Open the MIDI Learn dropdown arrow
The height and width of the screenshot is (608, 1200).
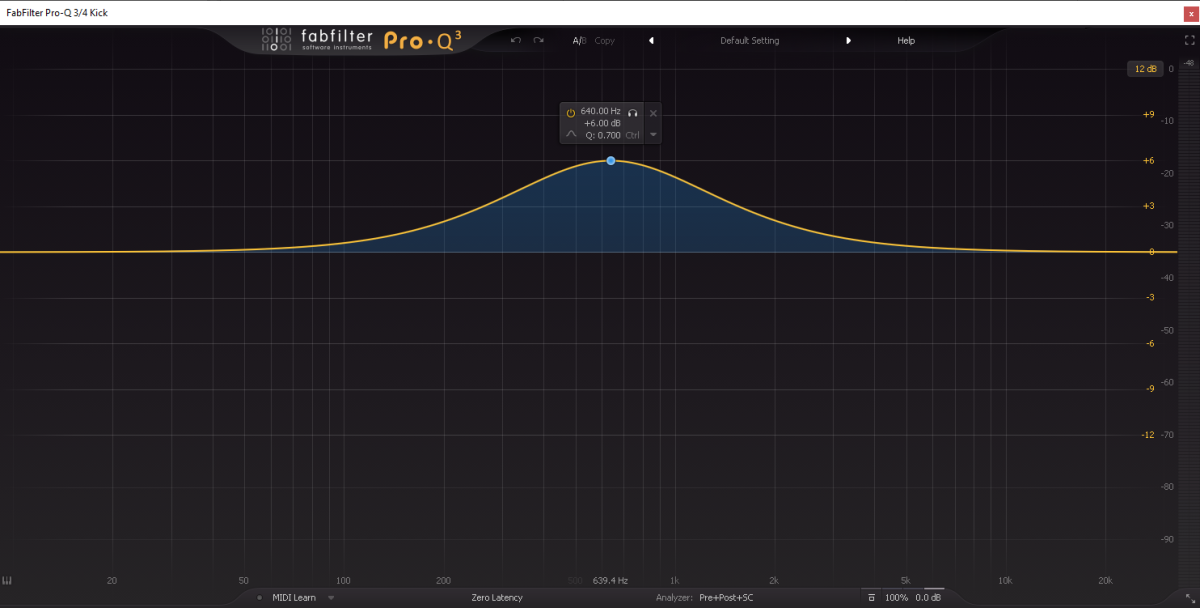(x=331, y=598)
